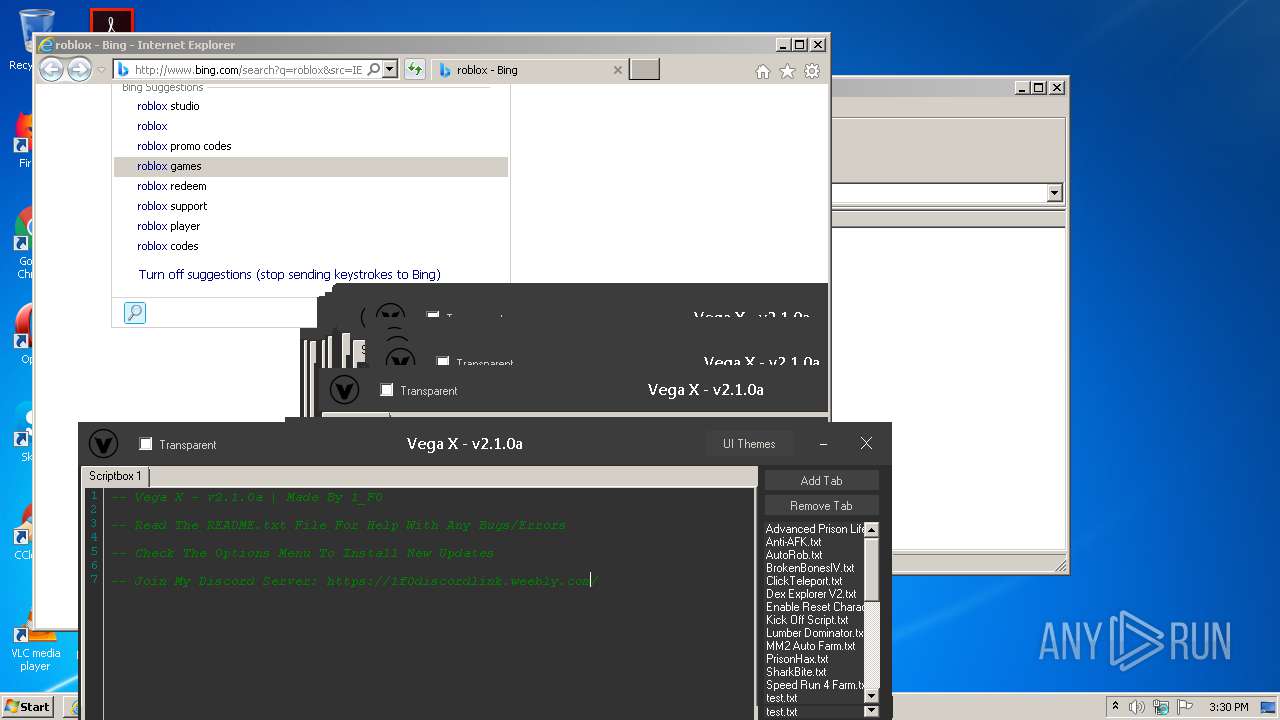This screenshot has height=720, width=1280.
Task: Click into the IE address bar URL
Action: [248, 70]
